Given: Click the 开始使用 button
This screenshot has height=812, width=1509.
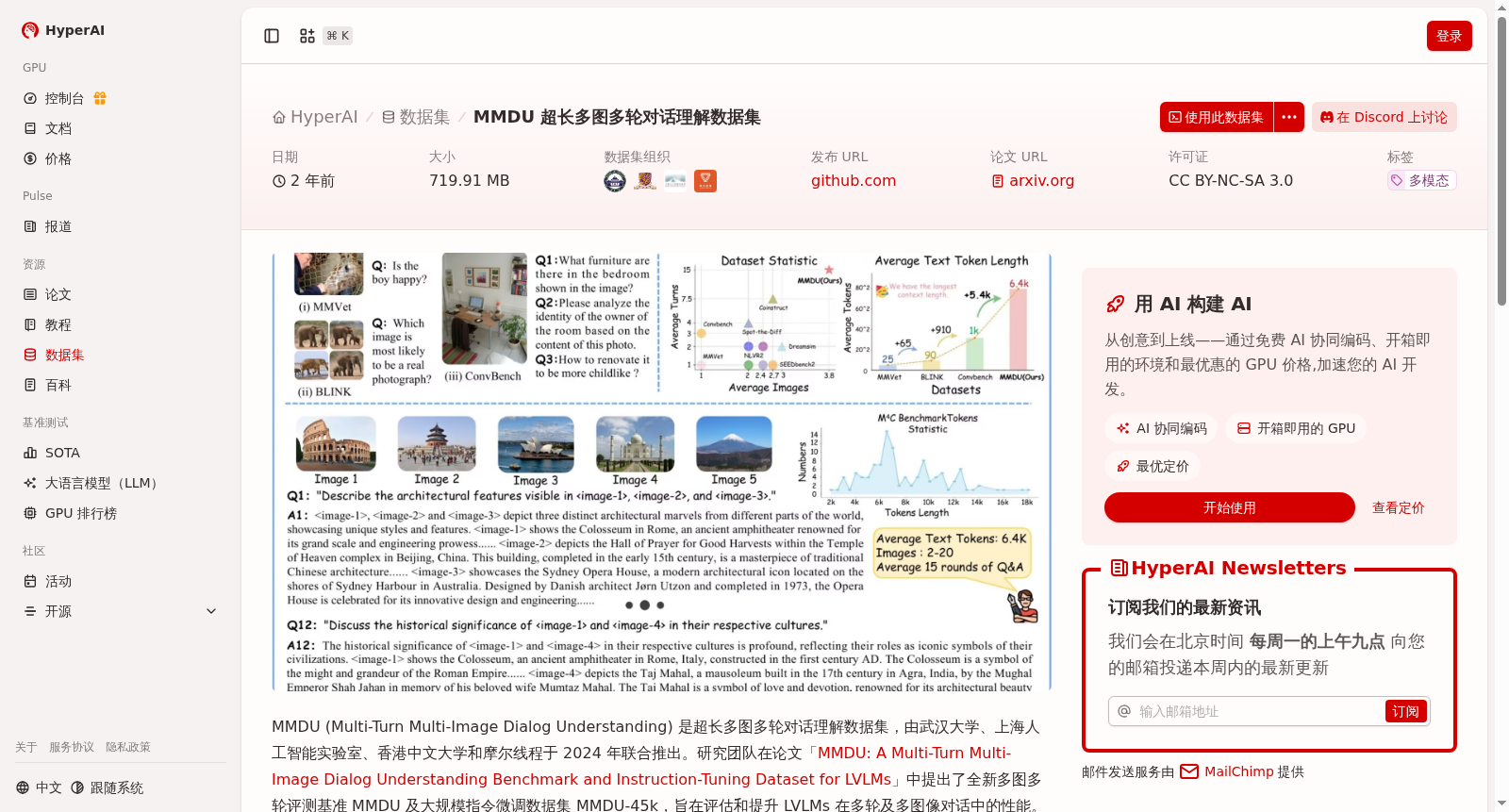Looking at the screenshot, I should pyautogui.click(x=1230, y=507).
